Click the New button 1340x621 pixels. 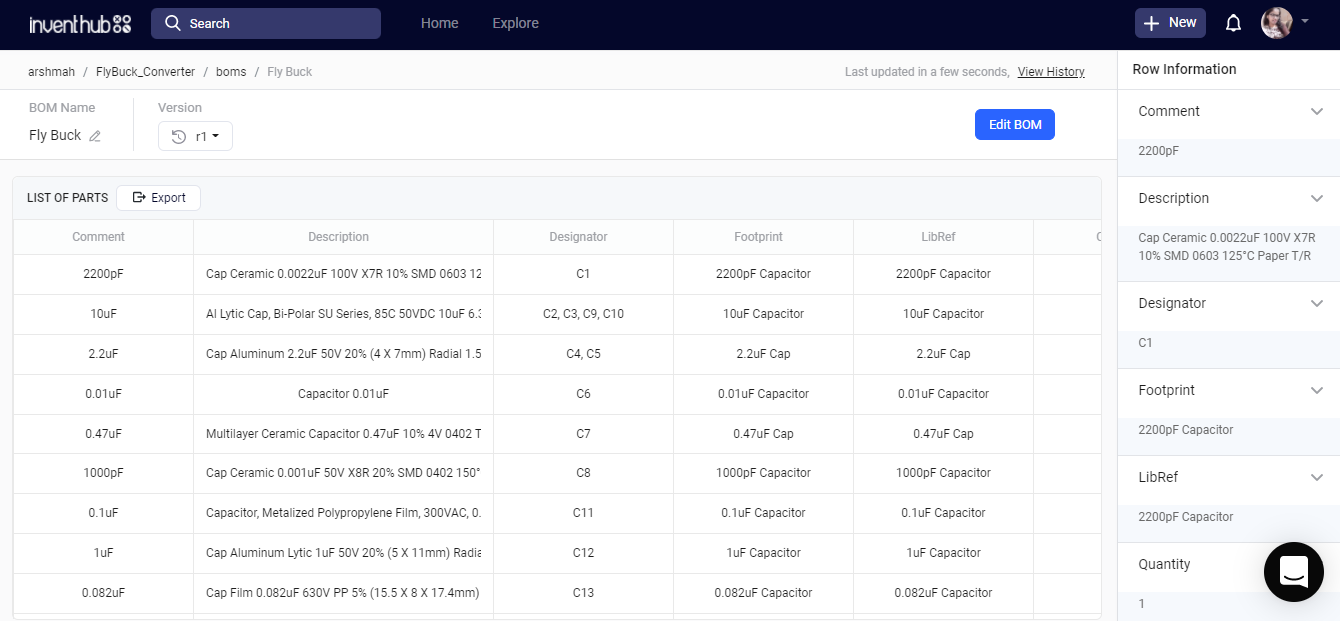tap(1170, 23)
